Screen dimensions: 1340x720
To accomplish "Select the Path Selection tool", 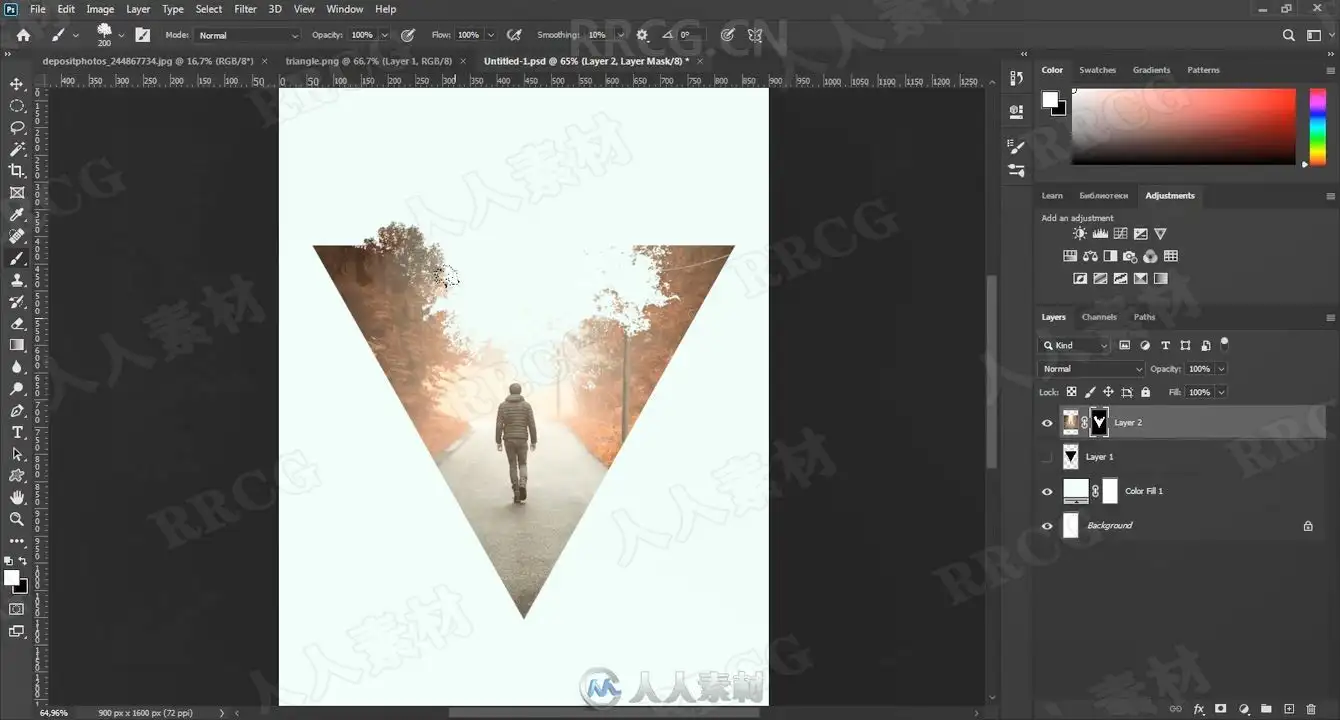I will pos(17,454).
